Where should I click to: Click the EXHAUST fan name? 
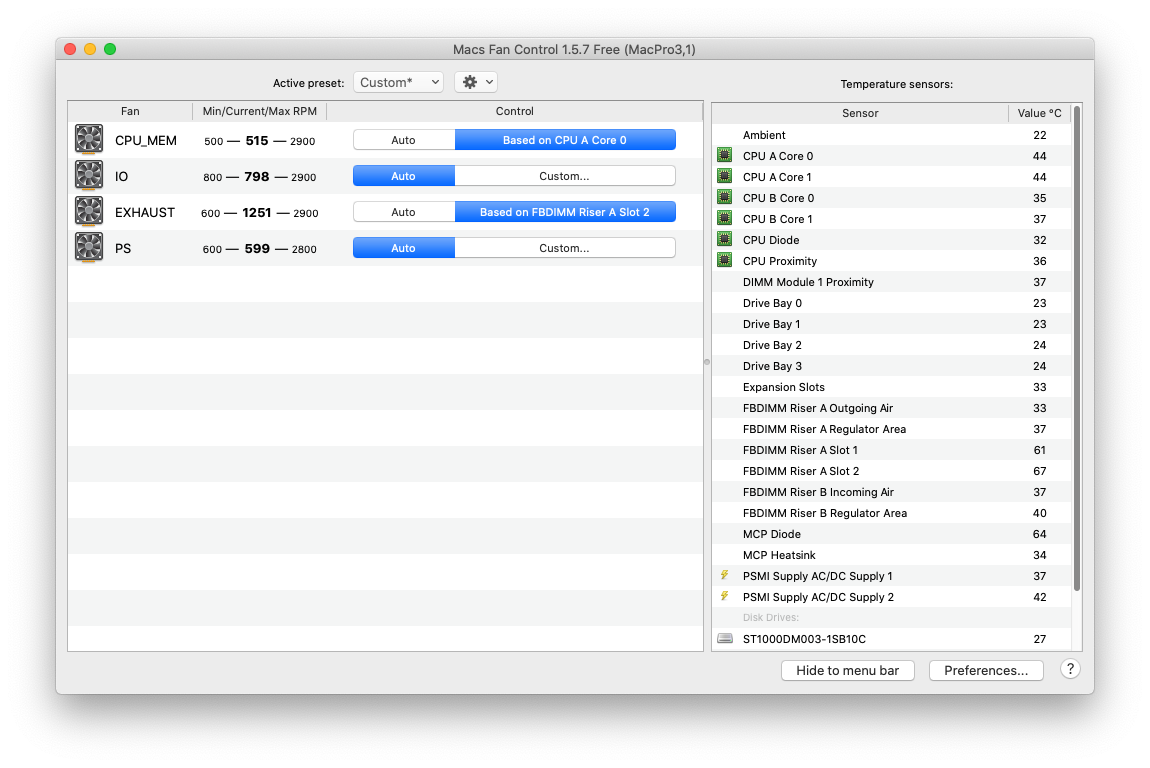[x=145, y=213]
